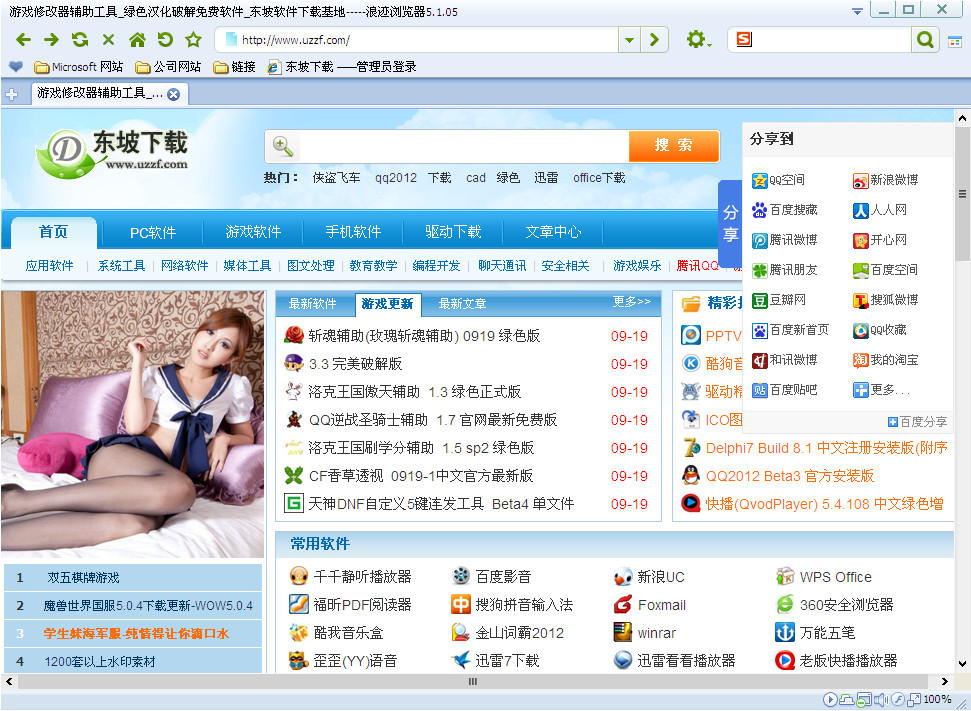Open the Microsoft 网站 bookmarks folder
Image resolution: width=971 pixels, height=711 pixels.
point(78,66)
